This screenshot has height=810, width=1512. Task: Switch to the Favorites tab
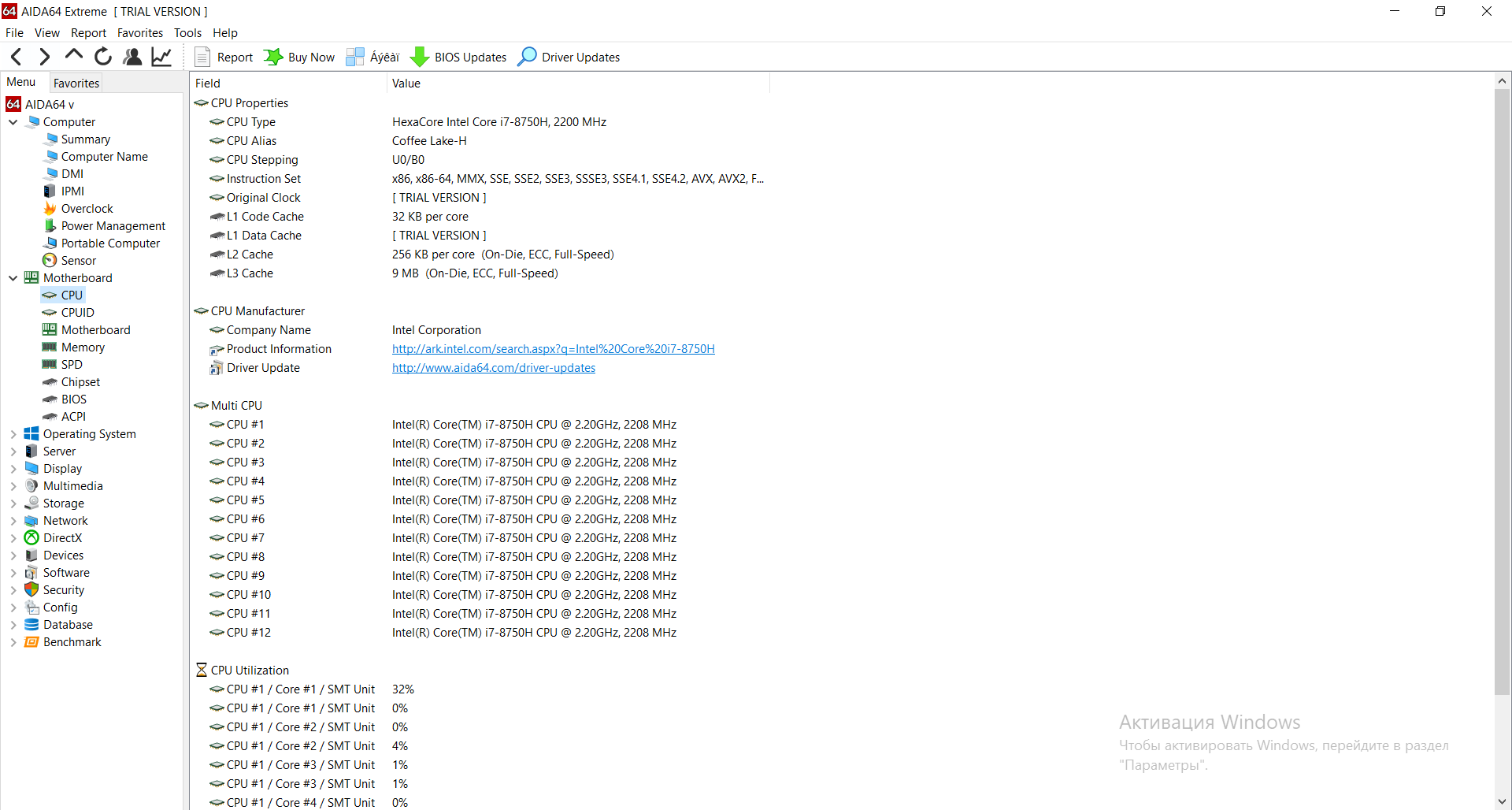tap(76, 84)
